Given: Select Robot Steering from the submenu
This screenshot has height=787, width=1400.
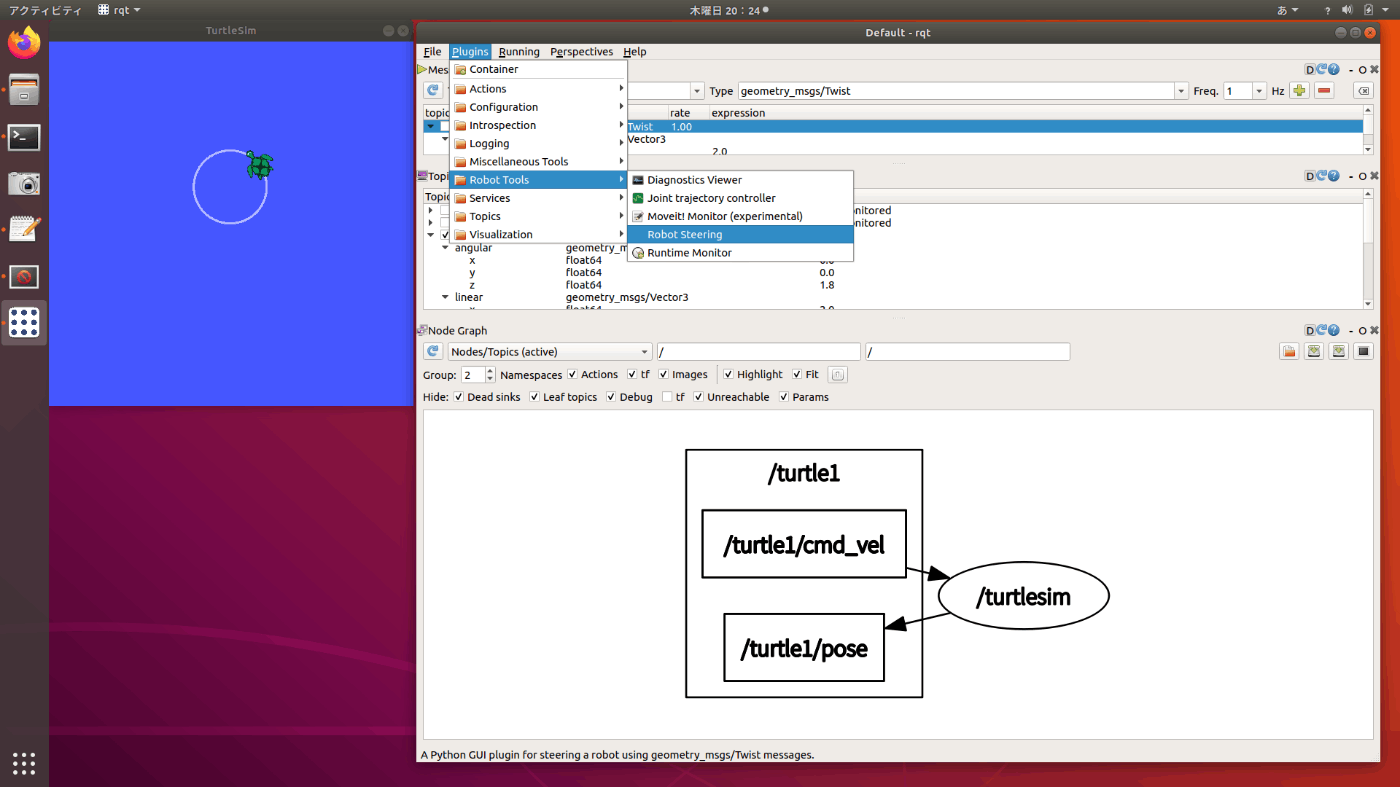Looking at the screenshot, I should click(740, 234).
